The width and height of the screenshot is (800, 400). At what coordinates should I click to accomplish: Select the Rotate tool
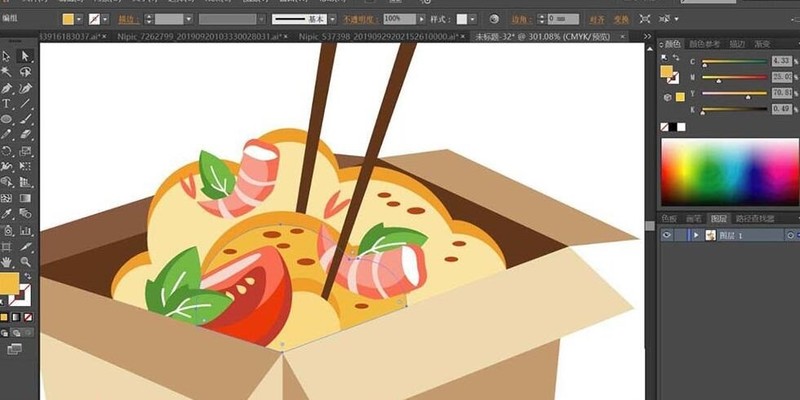pyautogui.click(x=7, y=151)
